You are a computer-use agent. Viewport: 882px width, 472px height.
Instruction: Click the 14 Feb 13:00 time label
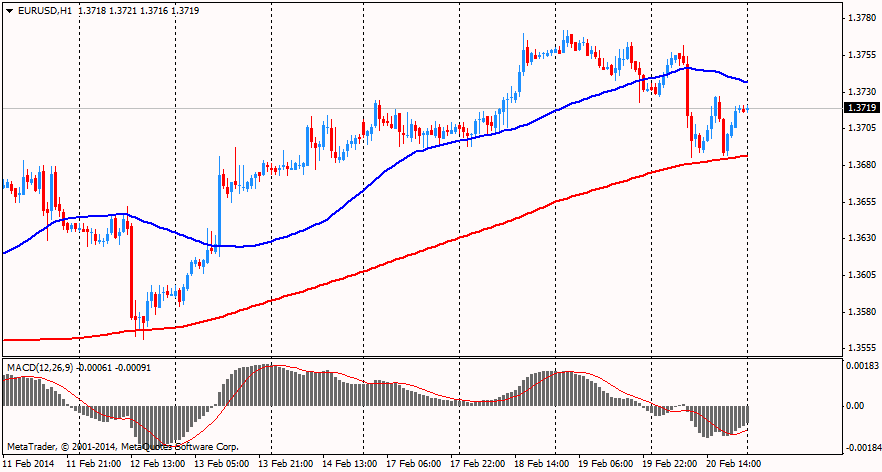[350, 463]
